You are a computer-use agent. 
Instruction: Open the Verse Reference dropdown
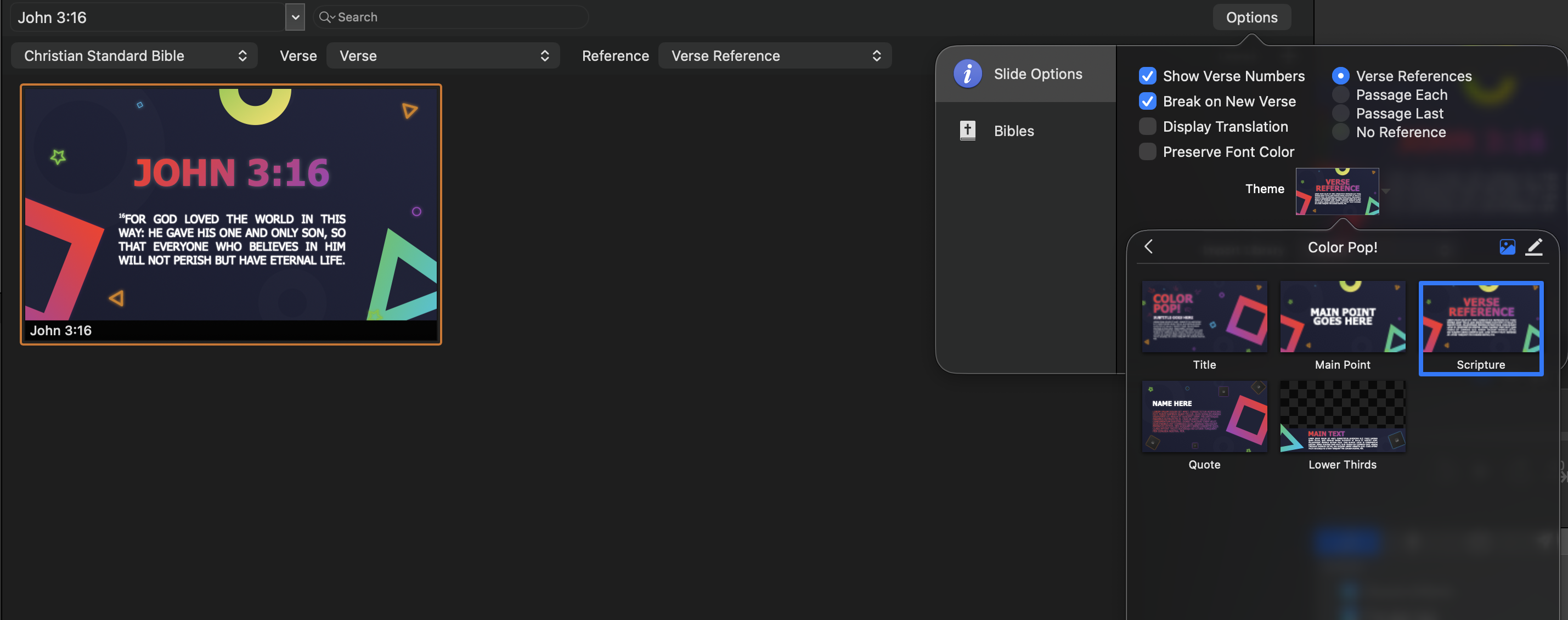tap(775, 56)
